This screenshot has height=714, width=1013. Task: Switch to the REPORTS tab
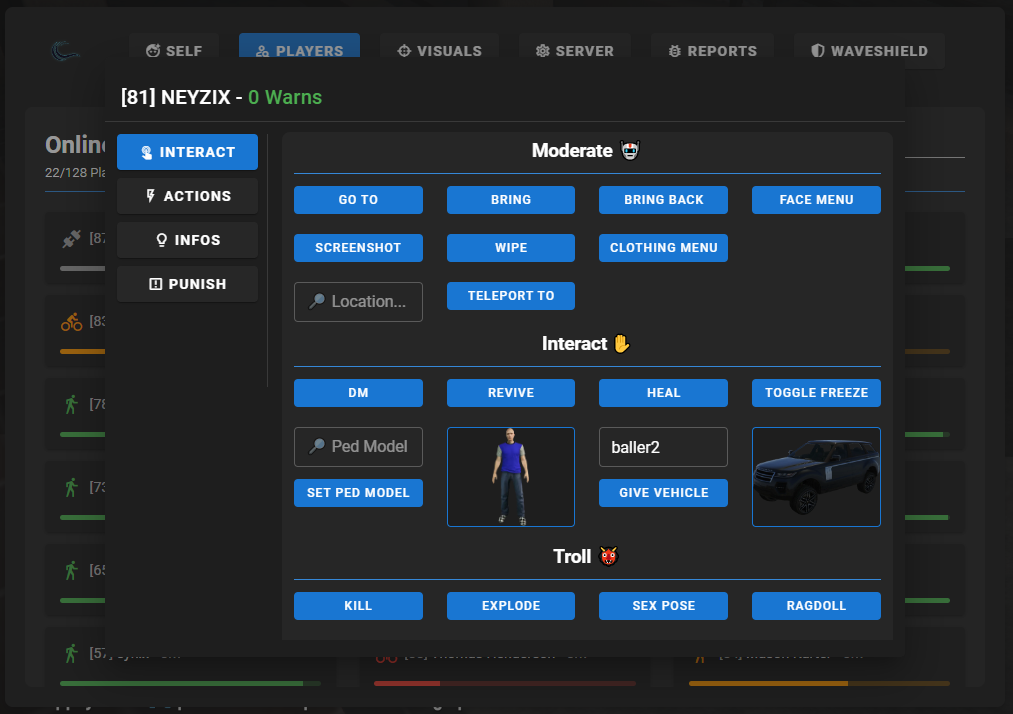712,50
